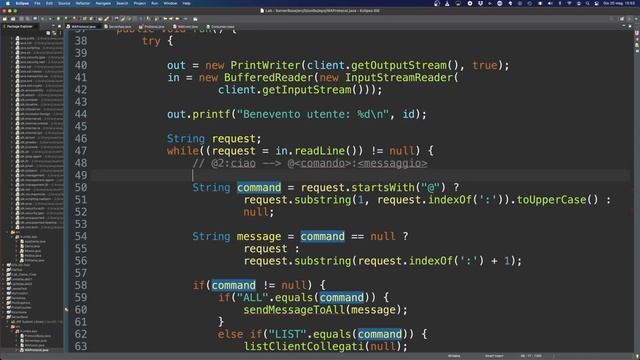Open the Wi-Fi status menu
640x360 pixels.
coord(569,3)
